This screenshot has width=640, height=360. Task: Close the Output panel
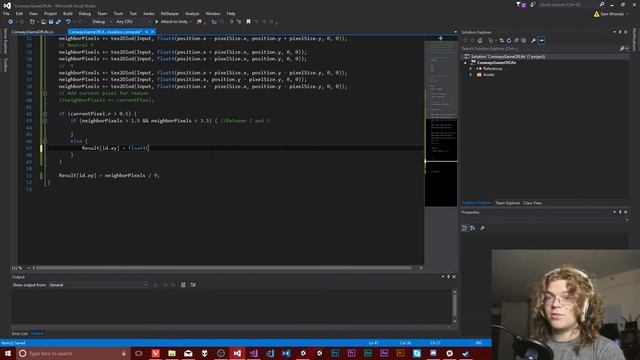(454, 277)
